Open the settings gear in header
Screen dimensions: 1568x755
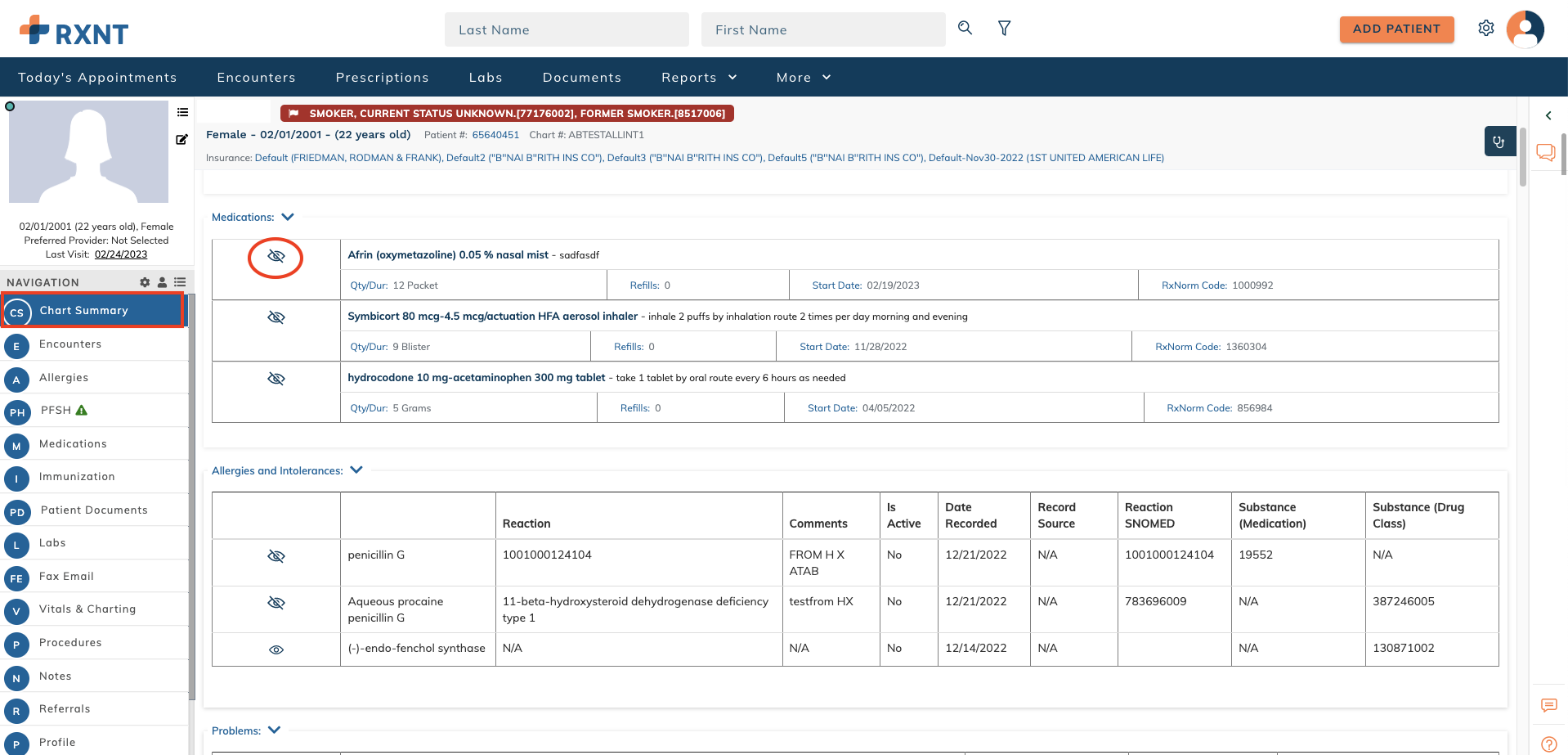point(1486,28)
